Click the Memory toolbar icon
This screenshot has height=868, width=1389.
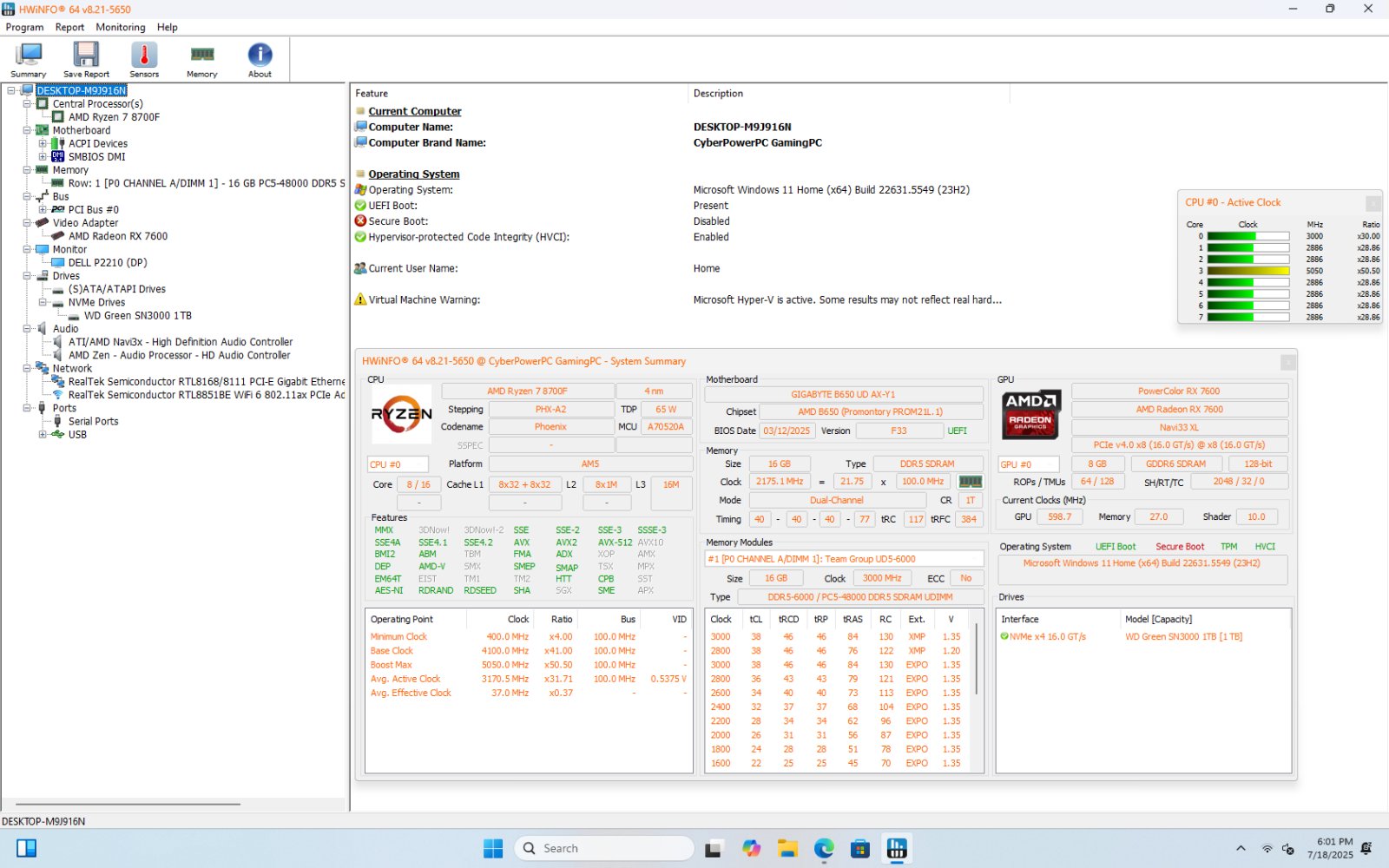[x=201, y=58]
